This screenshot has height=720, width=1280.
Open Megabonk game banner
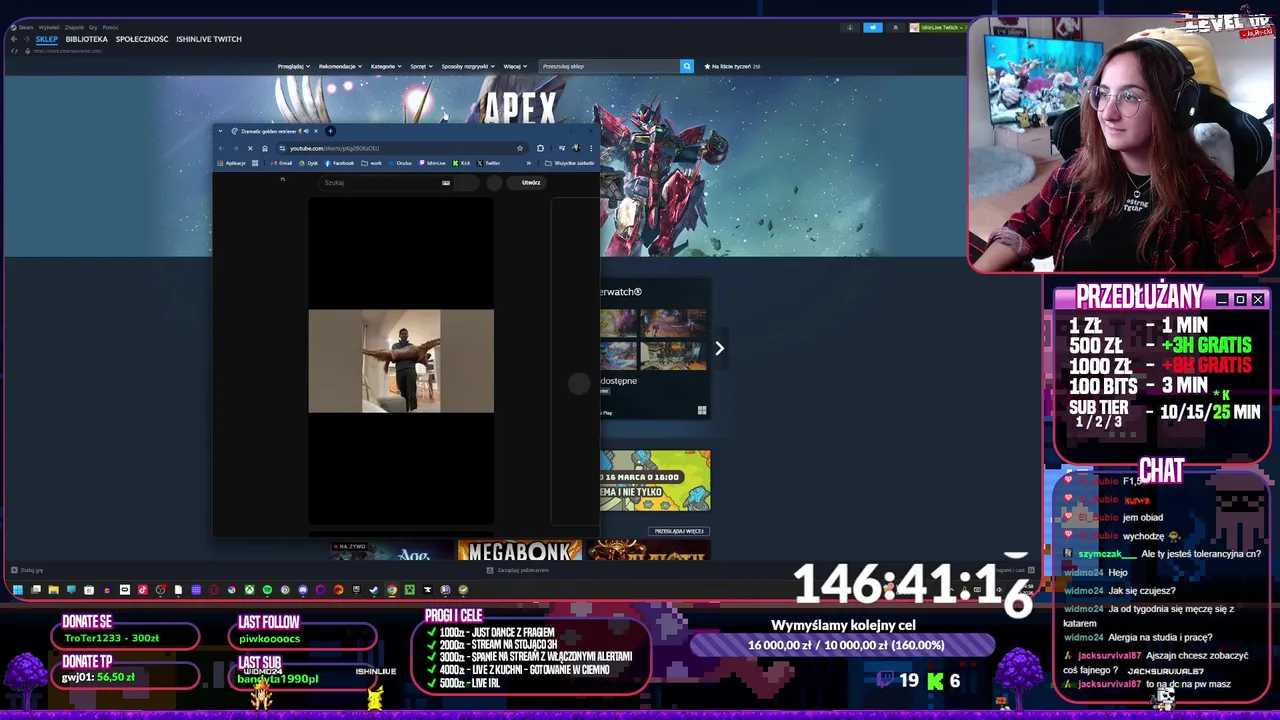[x=519, y=551]
